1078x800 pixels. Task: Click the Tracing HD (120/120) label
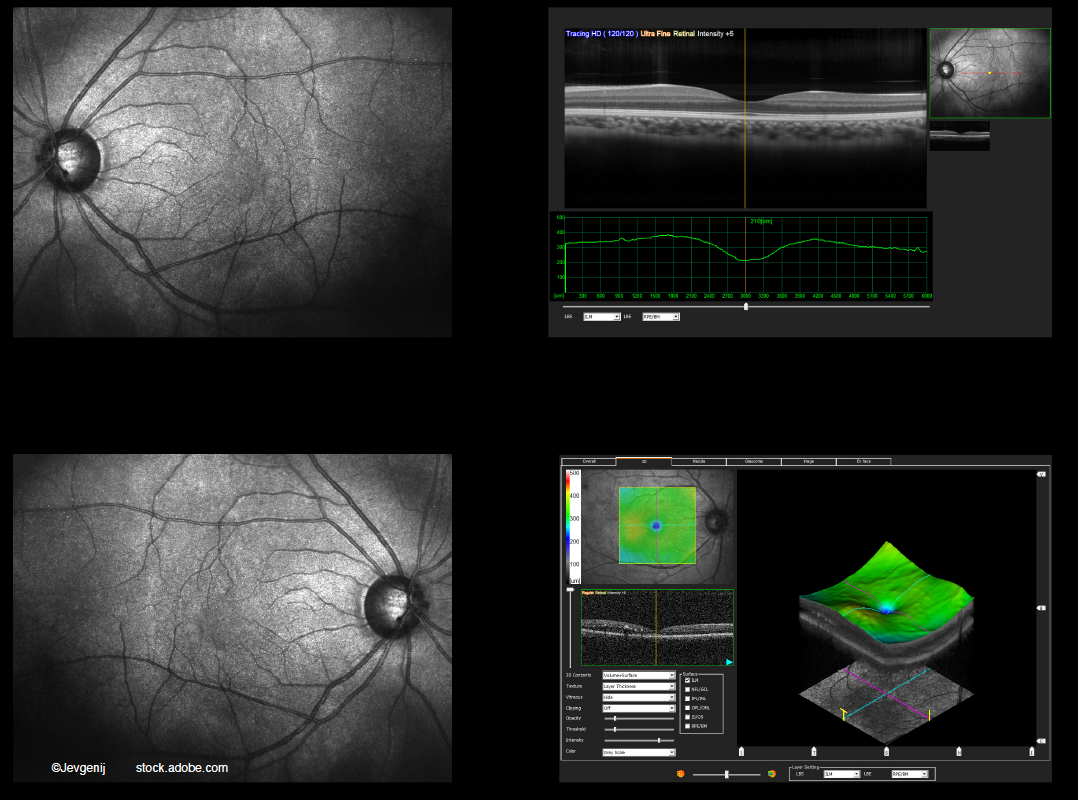602,34
